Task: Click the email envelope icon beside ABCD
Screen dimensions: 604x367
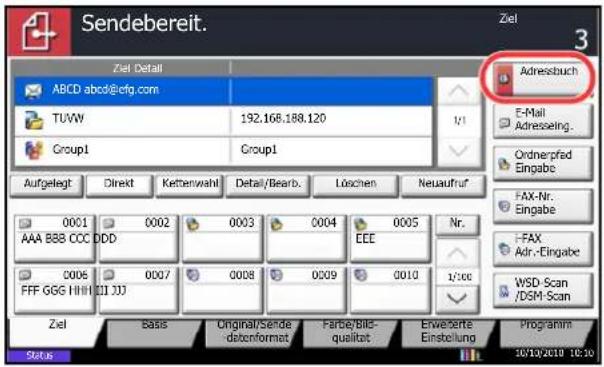Action: tap(33, 91)
